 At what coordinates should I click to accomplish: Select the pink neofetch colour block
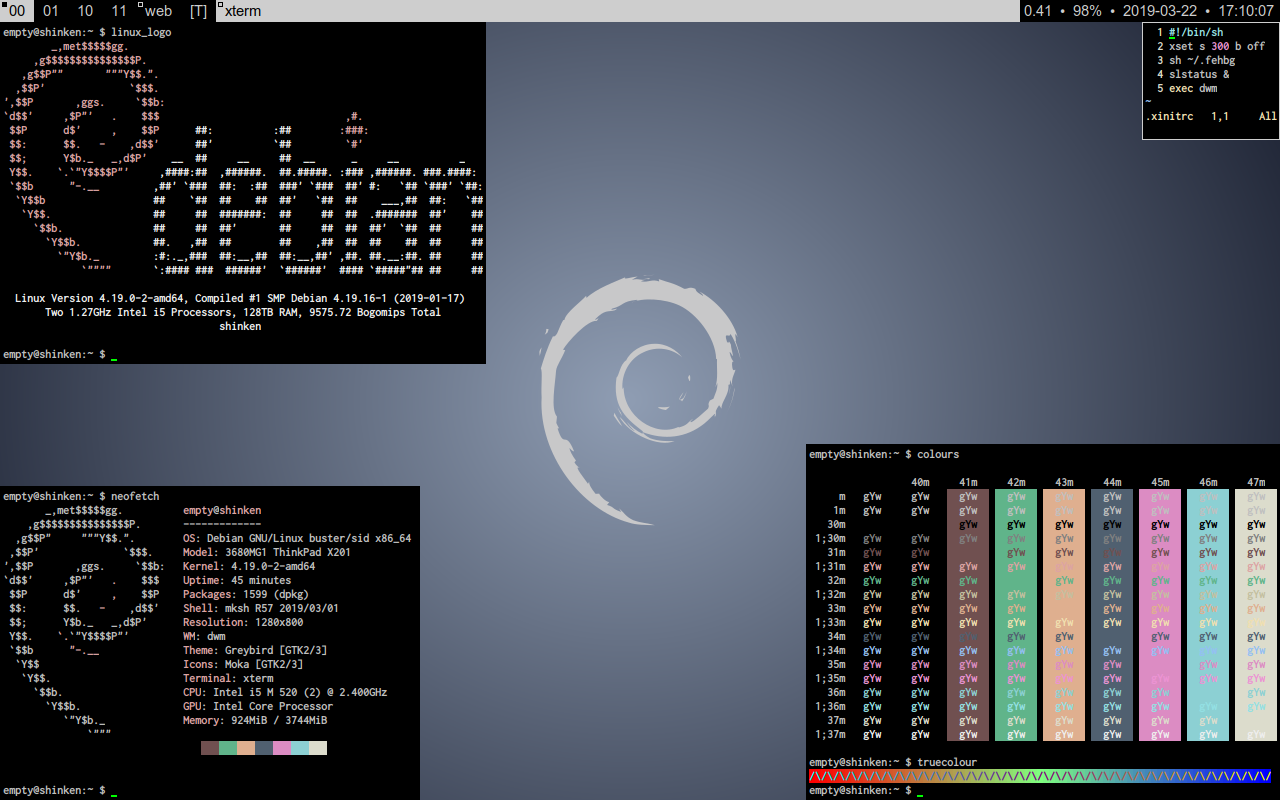click(x=282, y=748)
